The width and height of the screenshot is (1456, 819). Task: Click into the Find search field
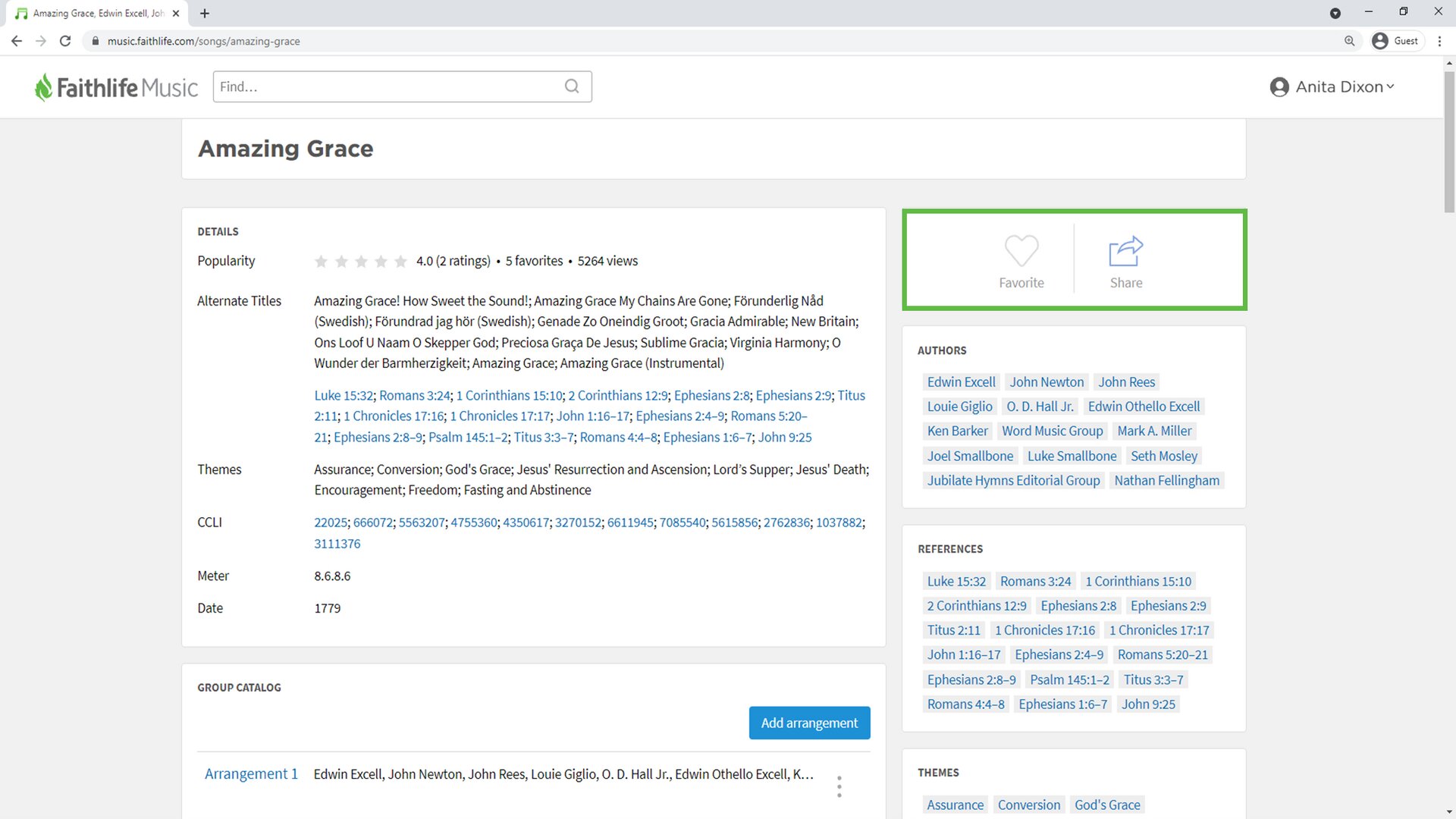[402, 86]
